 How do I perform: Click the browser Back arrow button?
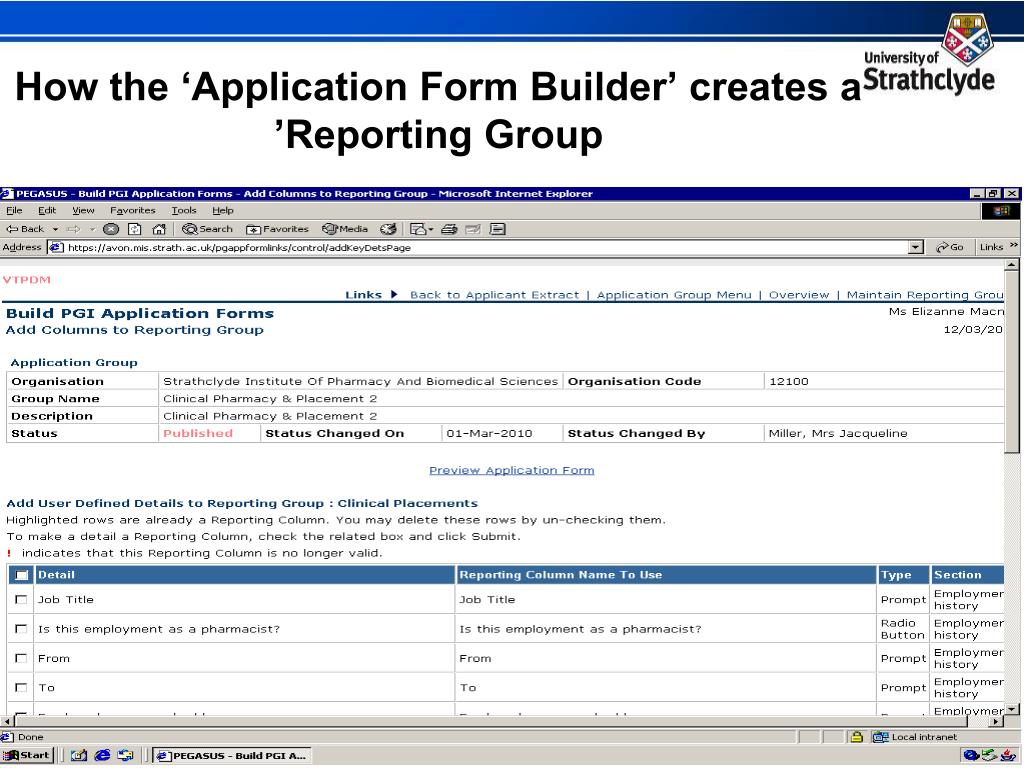pos(25,229)
